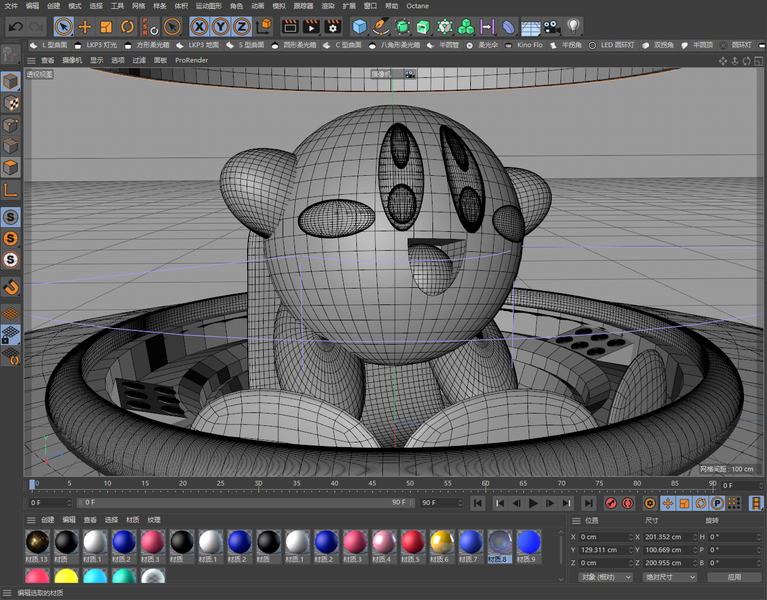
Task: Switch to Texture mode
Action: (10, 103)
